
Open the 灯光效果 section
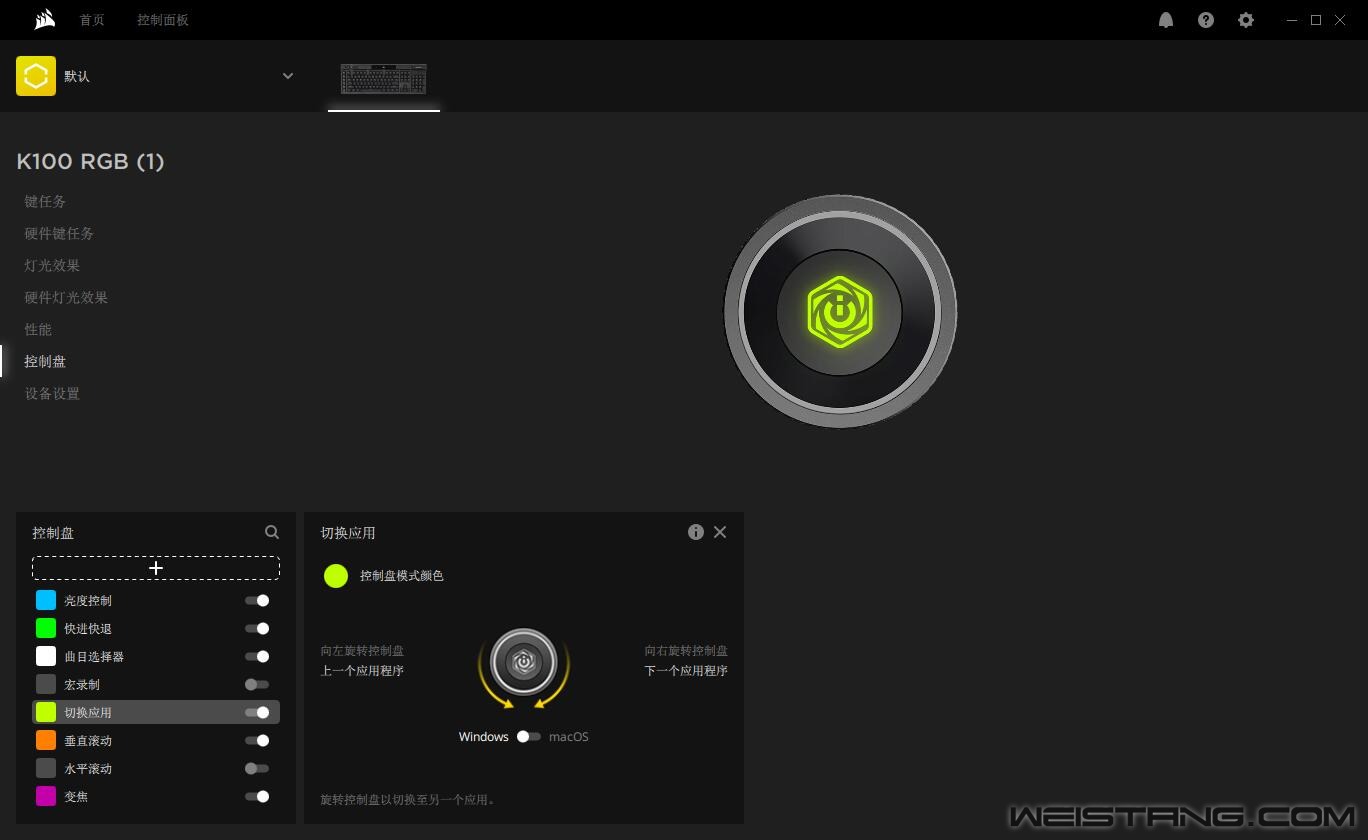[x=52, y=265]
